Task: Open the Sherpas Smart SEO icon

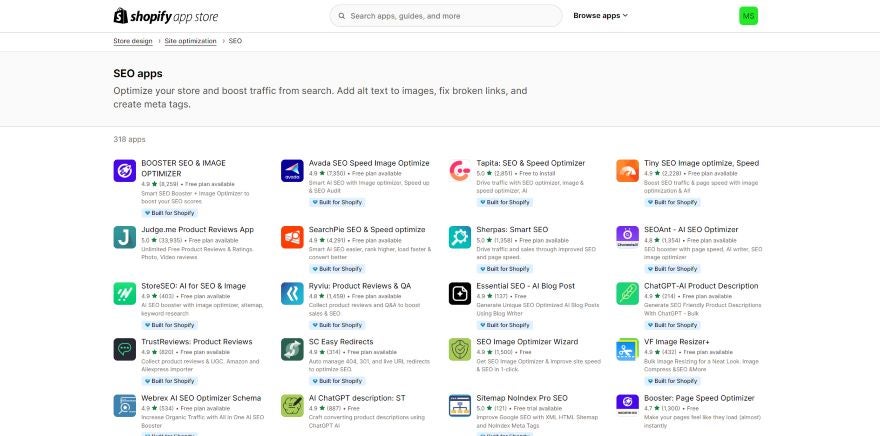Action: click(460, 237)
